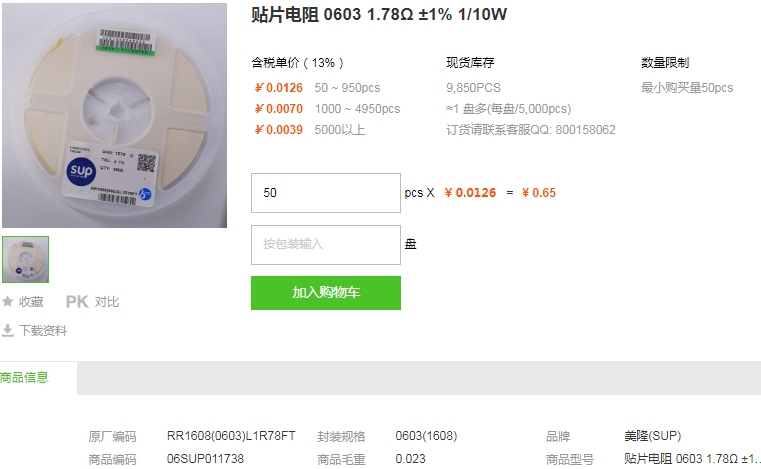Open the 下载资料 download link
The image size is (761, 469).
(x=43, y=331)
